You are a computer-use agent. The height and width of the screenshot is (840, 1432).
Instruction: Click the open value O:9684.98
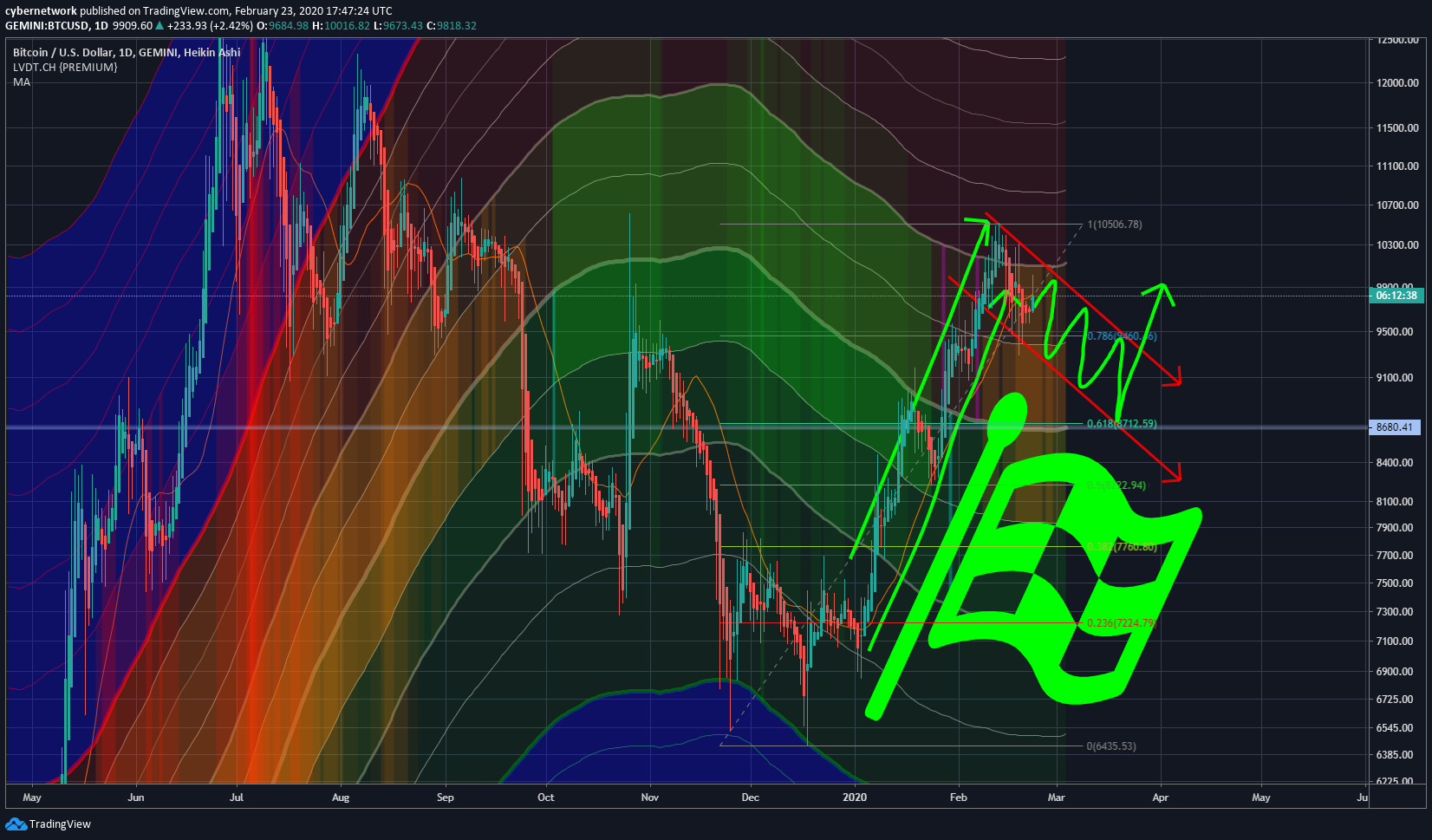pyautogui.click(x=283, y=25)
